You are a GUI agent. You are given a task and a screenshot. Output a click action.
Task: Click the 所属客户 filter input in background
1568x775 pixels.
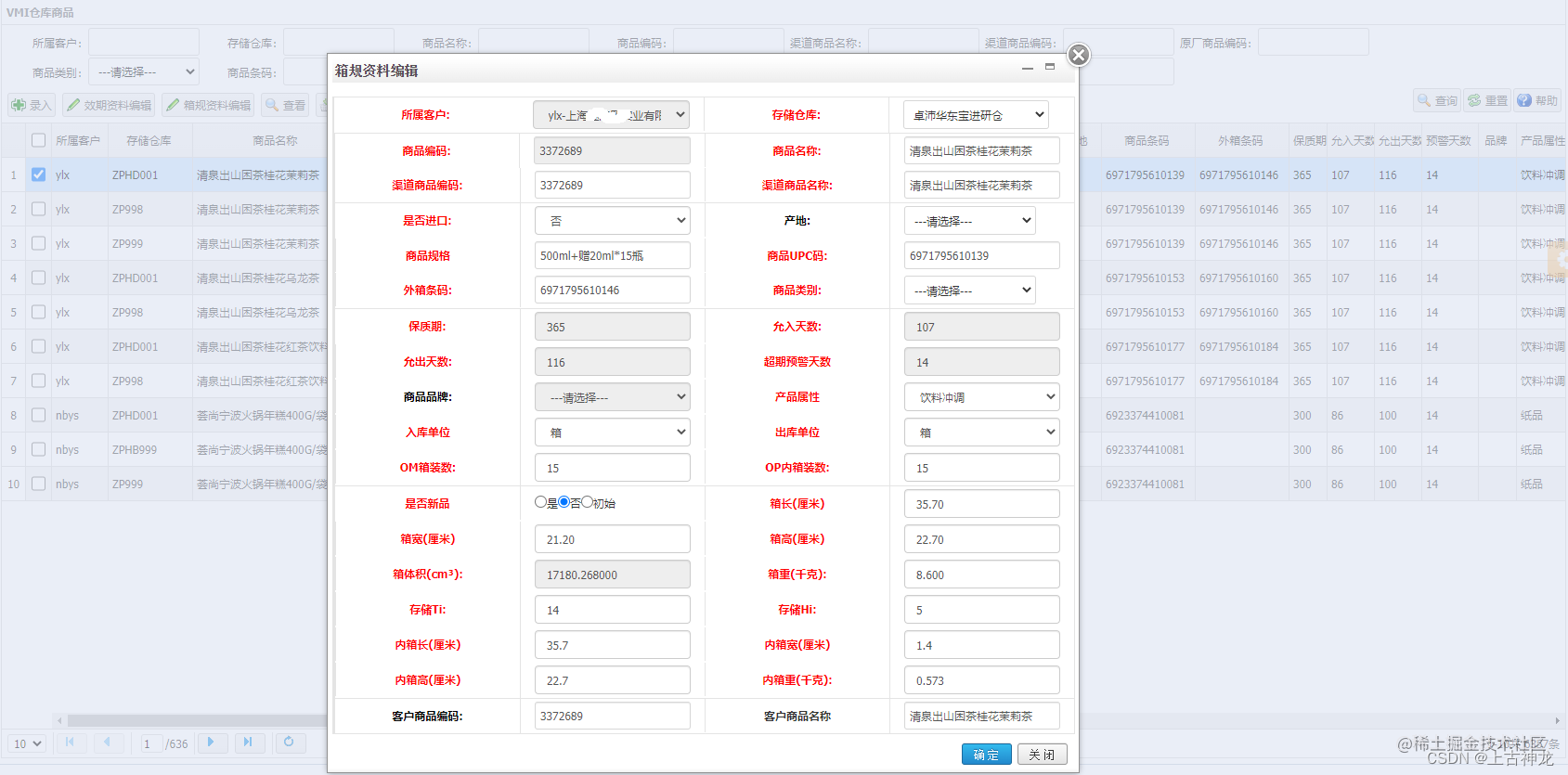coord(144,42)
